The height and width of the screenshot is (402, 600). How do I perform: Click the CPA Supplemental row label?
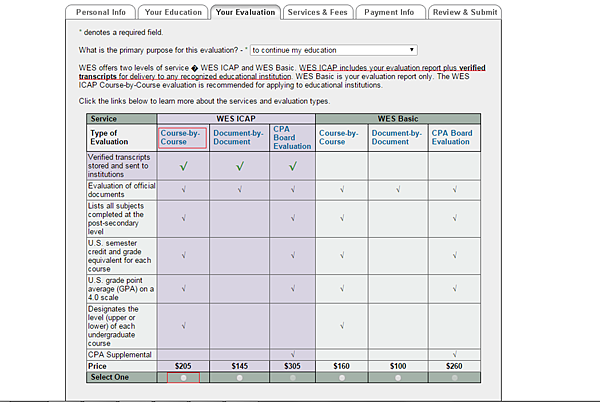click(x=122, y=355)
